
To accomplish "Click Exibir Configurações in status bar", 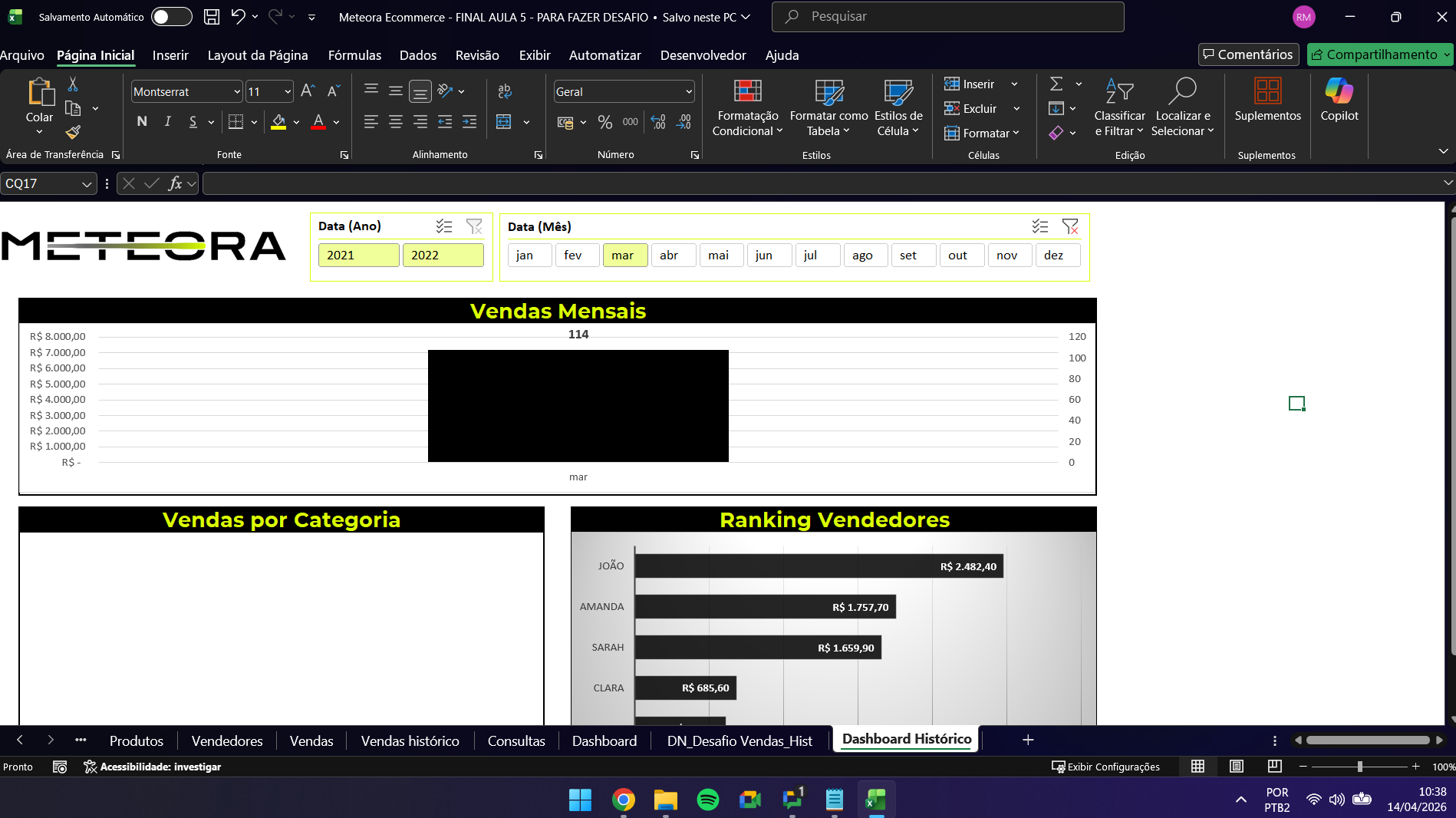I will click(1105, 767).
